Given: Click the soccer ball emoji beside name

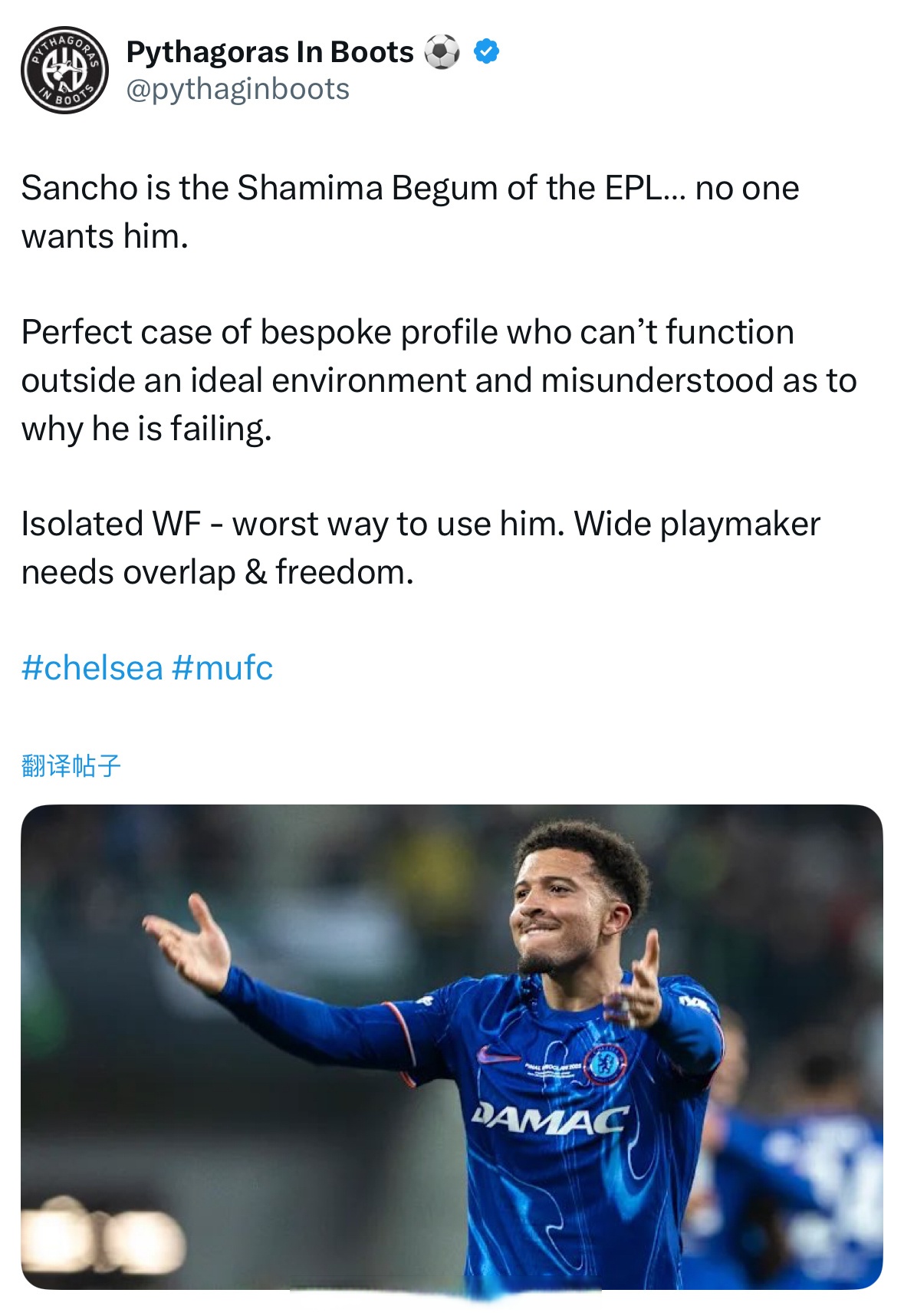Looking at the screenshot, I should [x=442, y=52].
